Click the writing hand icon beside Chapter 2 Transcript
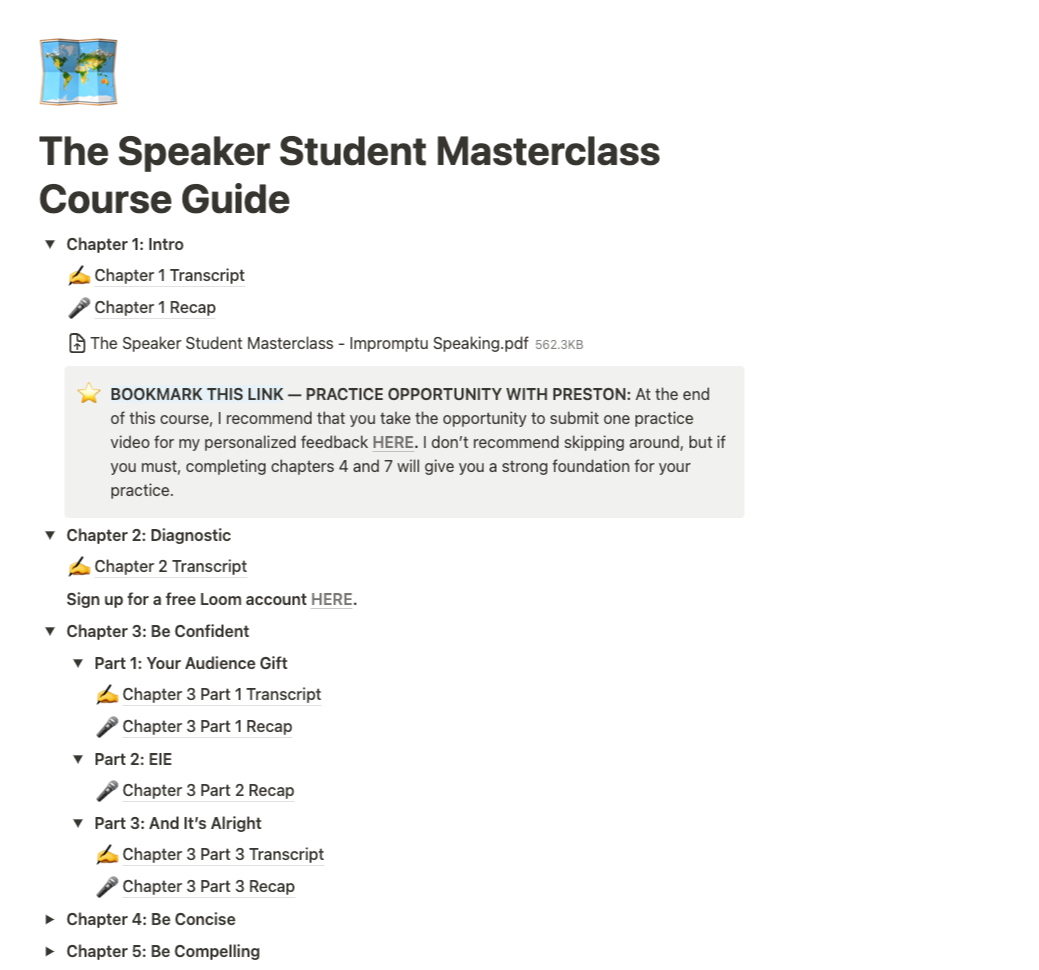Image resolution: width=1039 pixels, height=970 pixels. point(79,567)
